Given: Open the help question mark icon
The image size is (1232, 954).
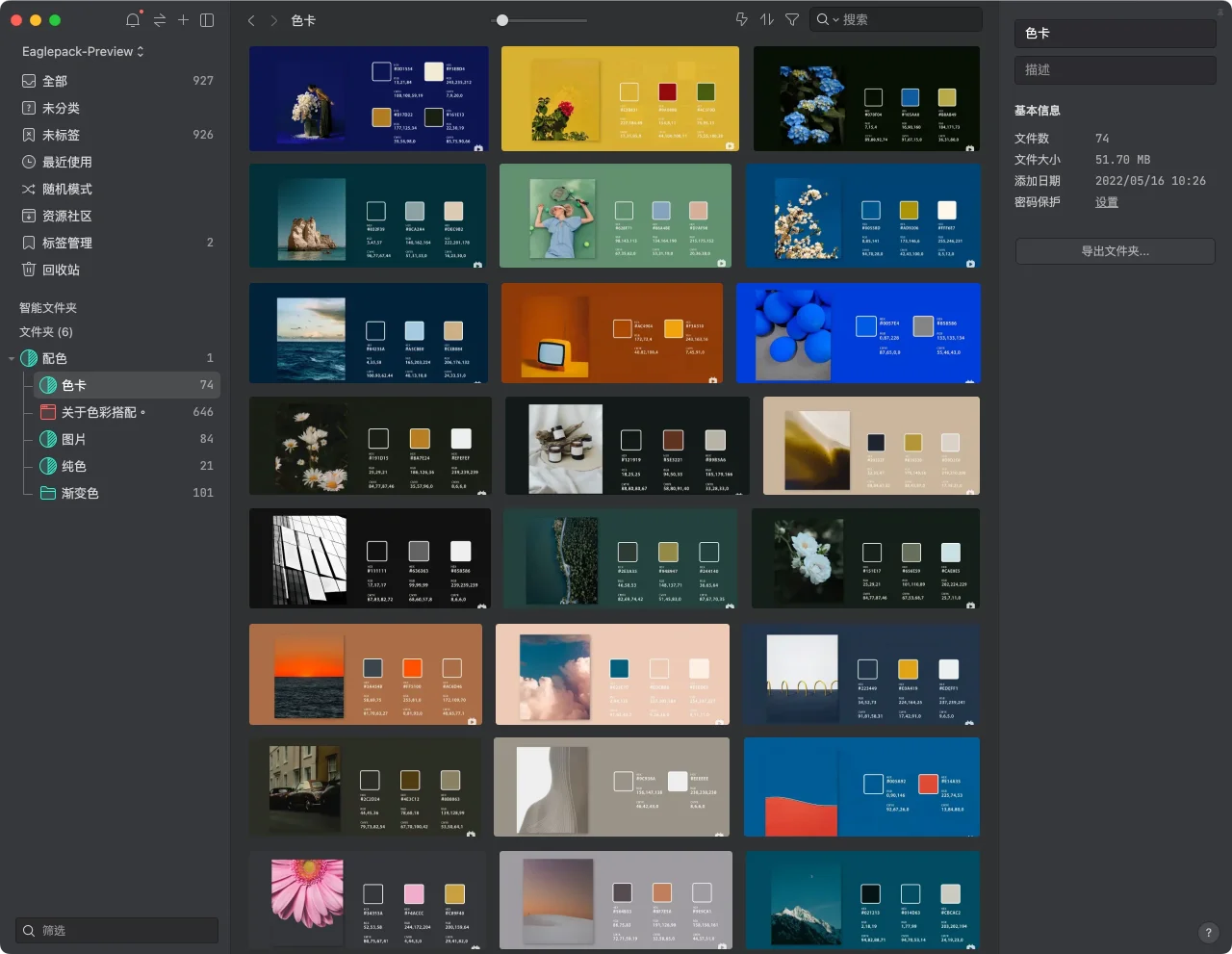Looking at the screenshot, I should [1208, 932].
